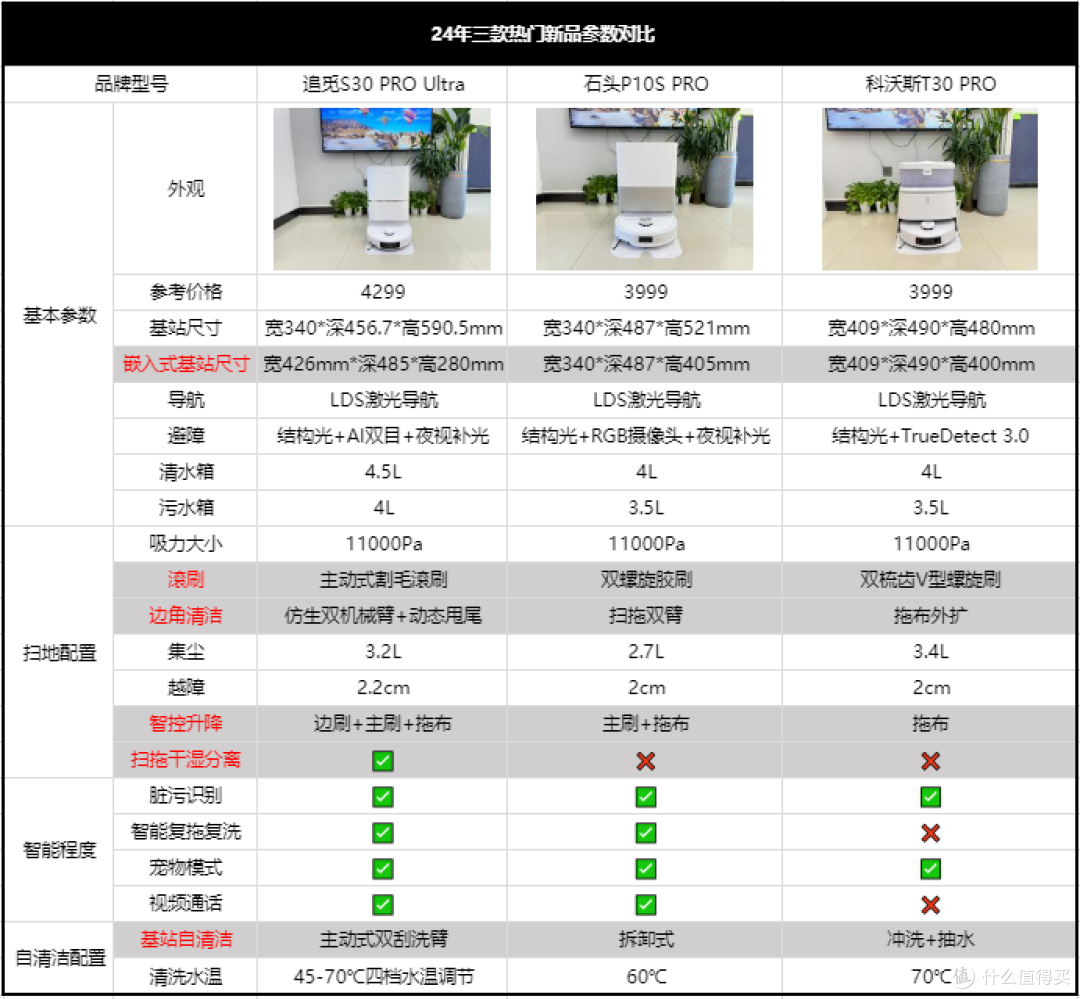Click the 扫拖双臂 cell
The image size is (1080, 999).
tap(645, 615)
